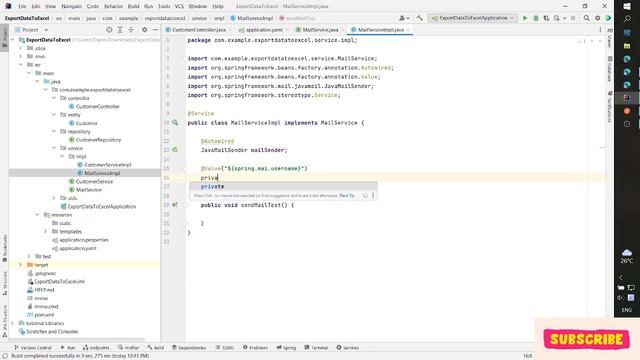Click Next Tip link in completion popup

347,196
